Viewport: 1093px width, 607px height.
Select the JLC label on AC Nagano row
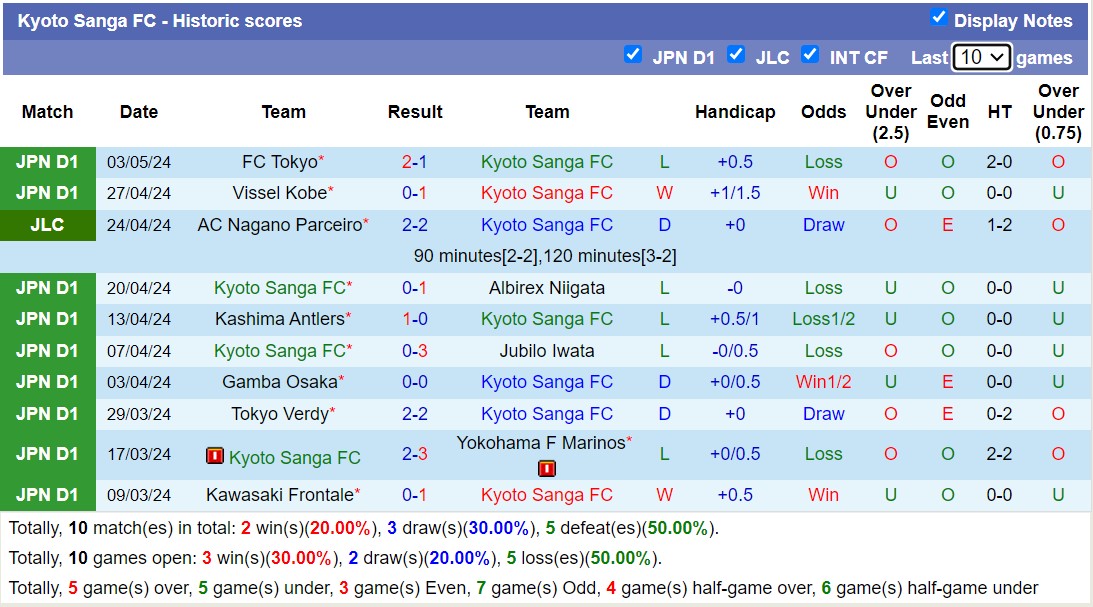click(x=46, y=225)
